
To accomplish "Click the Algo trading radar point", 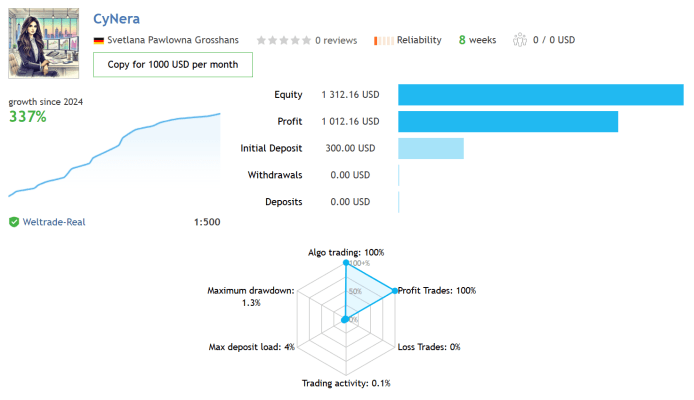I will coord(345,263).
